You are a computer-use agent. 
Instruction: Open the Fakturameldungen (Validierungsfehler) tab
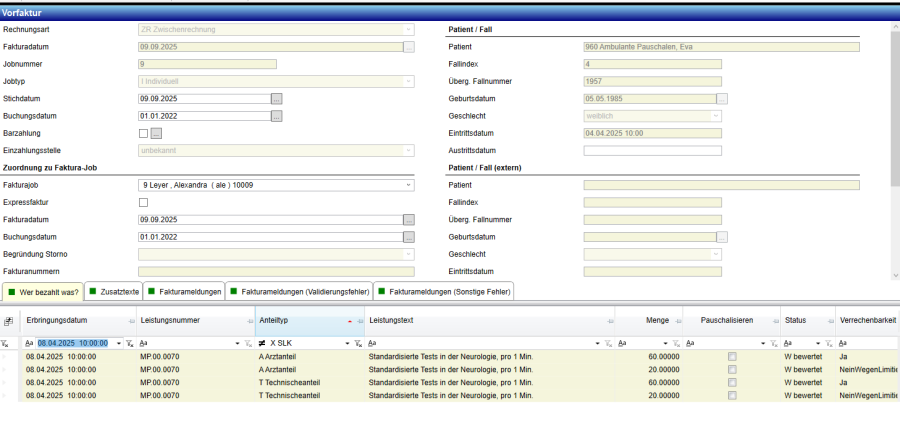pos(298,292)
